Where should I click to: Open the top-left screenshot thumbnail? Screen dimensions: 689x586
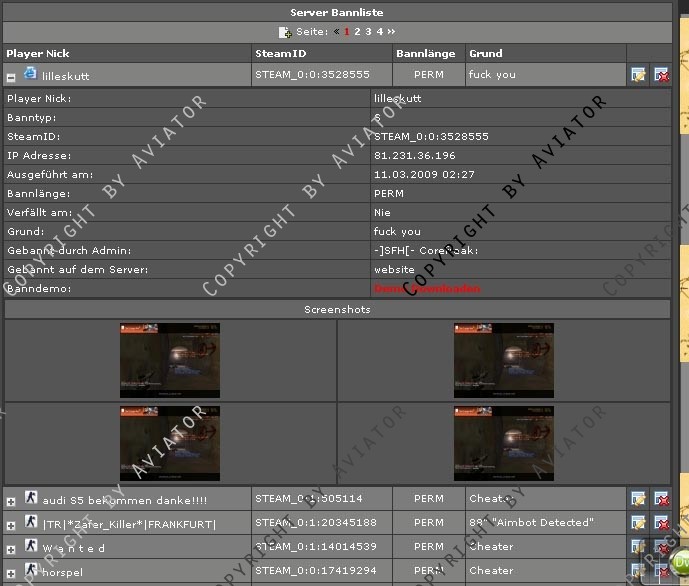[x=170, y=346]
